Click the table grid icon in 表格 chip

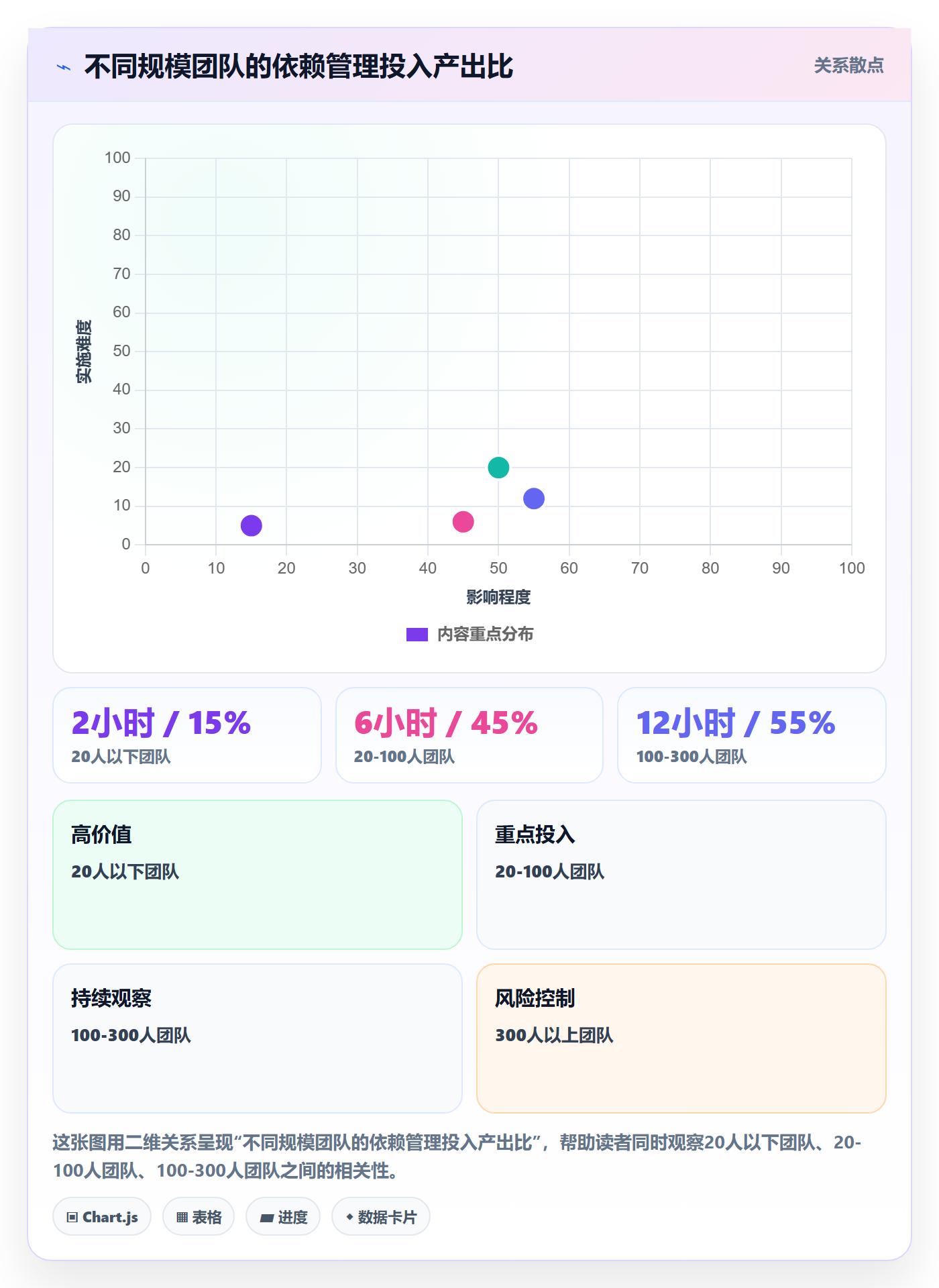point(182,1218)
